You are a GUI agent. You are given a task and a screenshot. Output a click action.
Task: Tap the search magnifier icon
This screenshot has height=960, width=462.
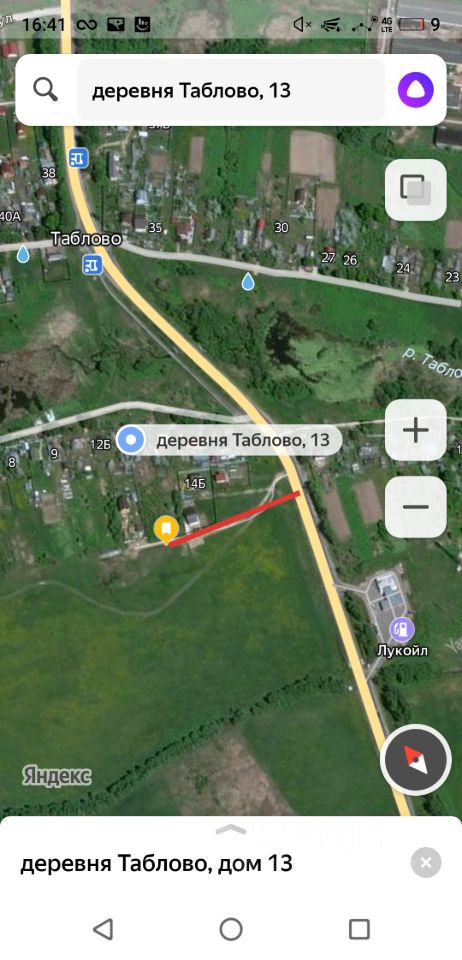45,90
